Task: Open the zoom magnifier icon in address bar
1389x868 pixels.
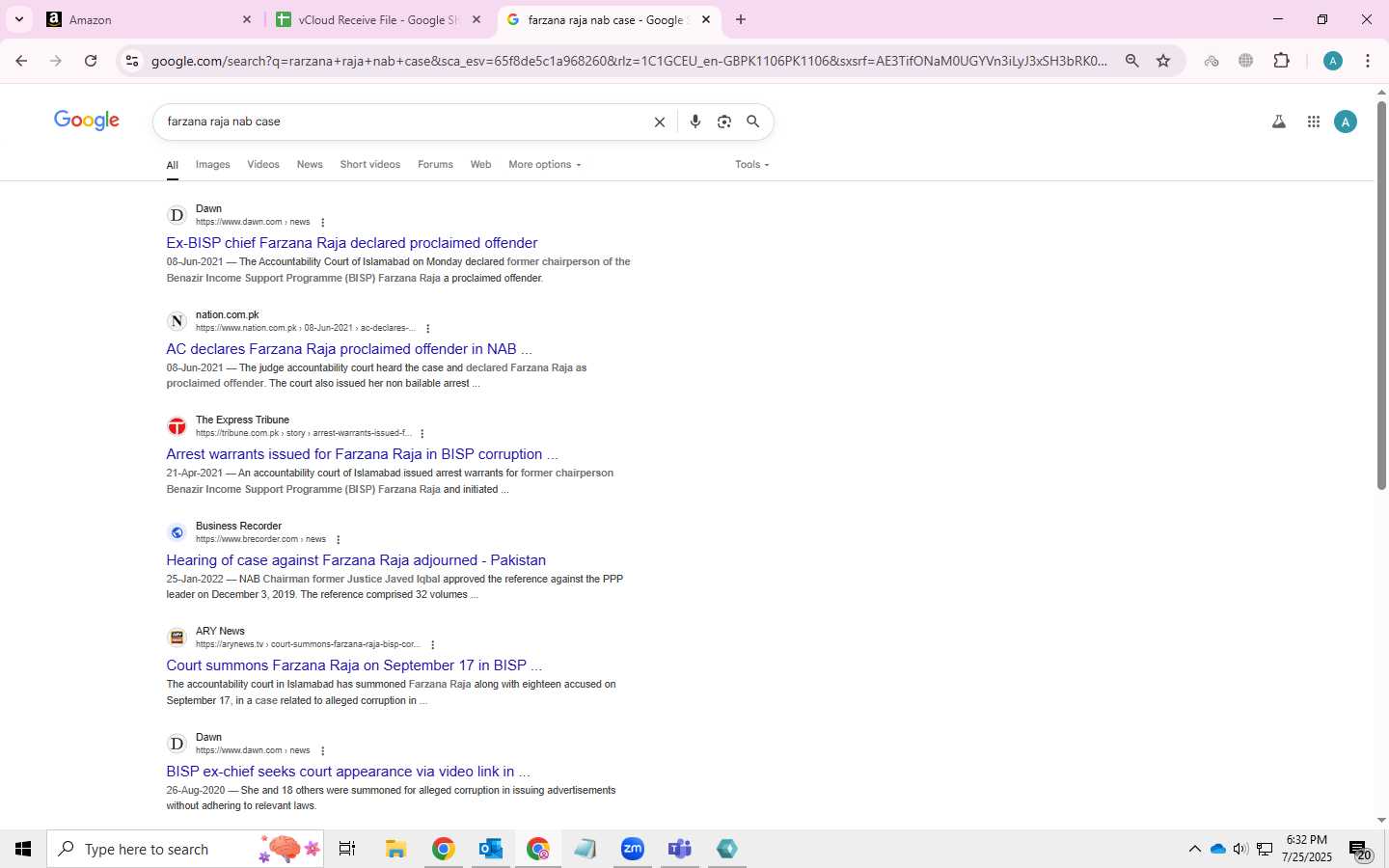Action: pyautogui.click(x=1132, y=61)
